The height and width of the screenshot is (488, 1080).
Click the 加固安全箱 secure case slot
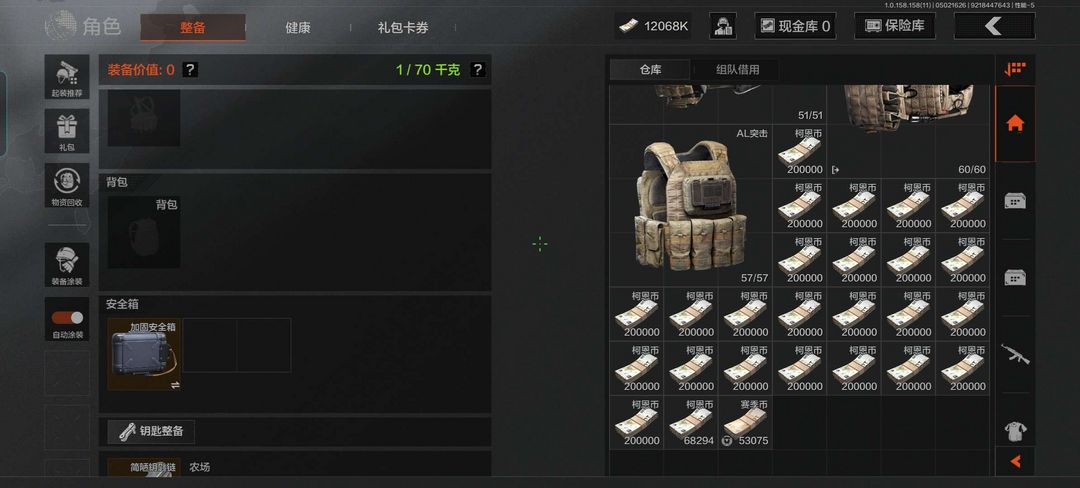coord(144,354)
